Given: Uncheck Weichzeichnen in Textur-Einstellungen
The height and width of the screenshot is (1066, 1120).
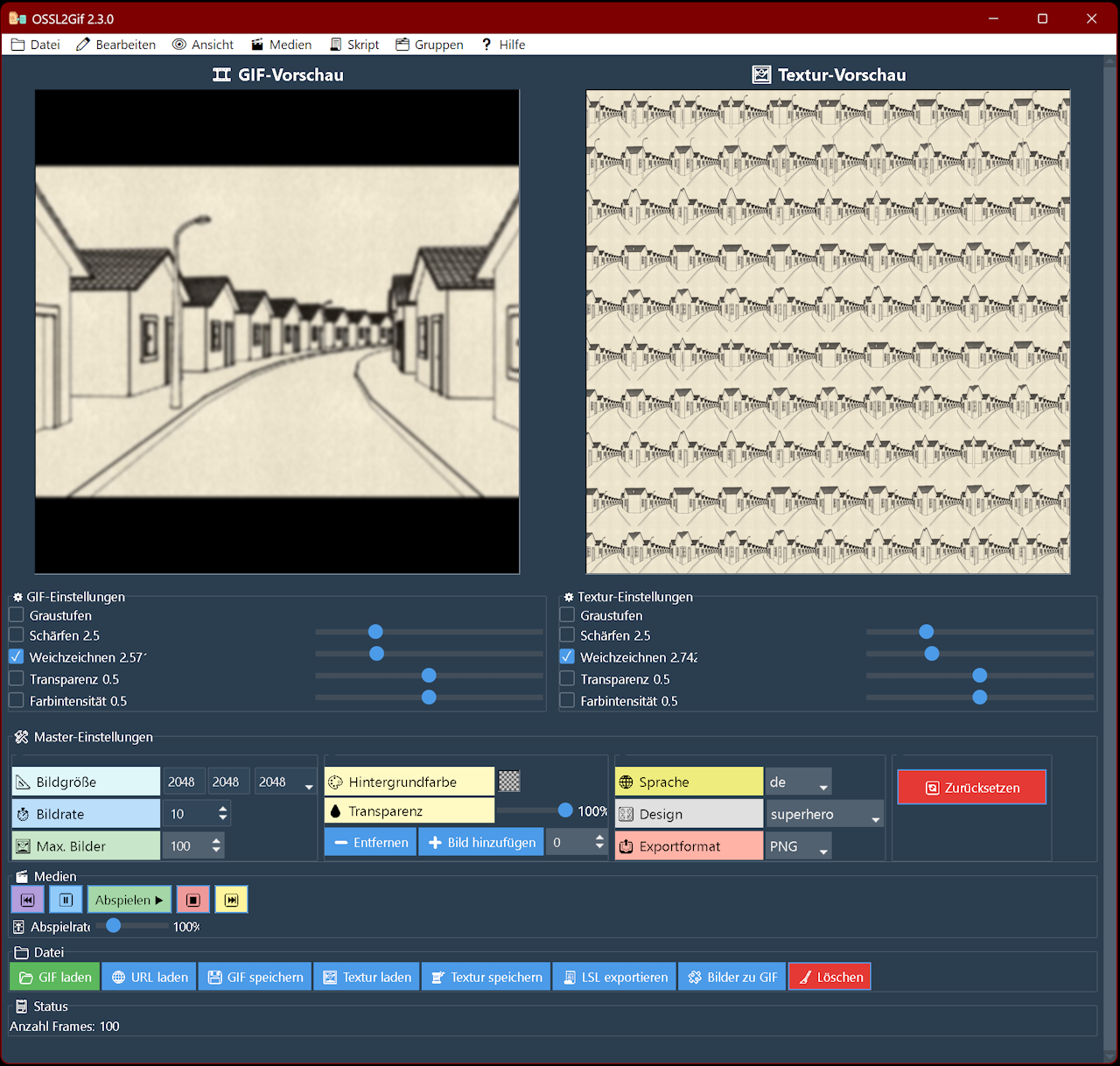Looking at the screenshot, I should coord(567,656).
